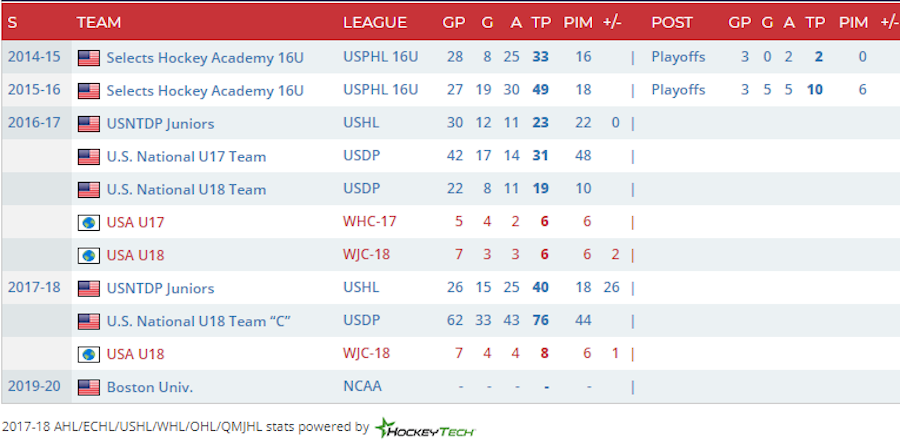Click the LEAGUE column header

pyautogui.click(x=375, y=22)
